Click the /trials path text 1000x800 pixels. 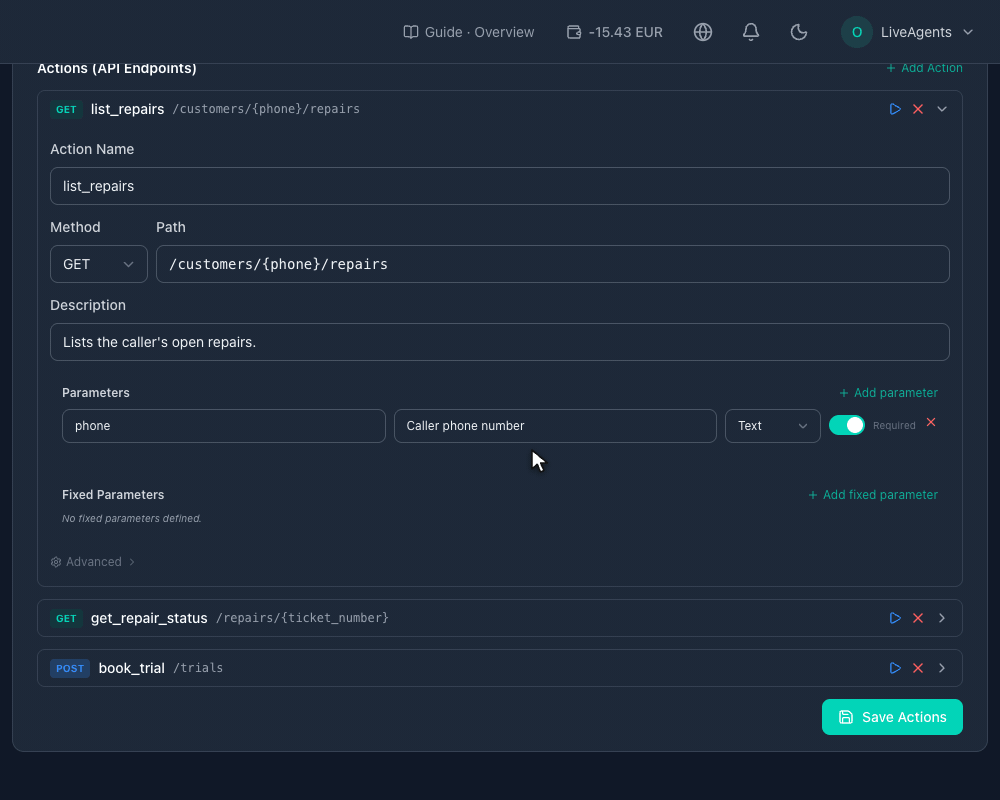(198, 668)
